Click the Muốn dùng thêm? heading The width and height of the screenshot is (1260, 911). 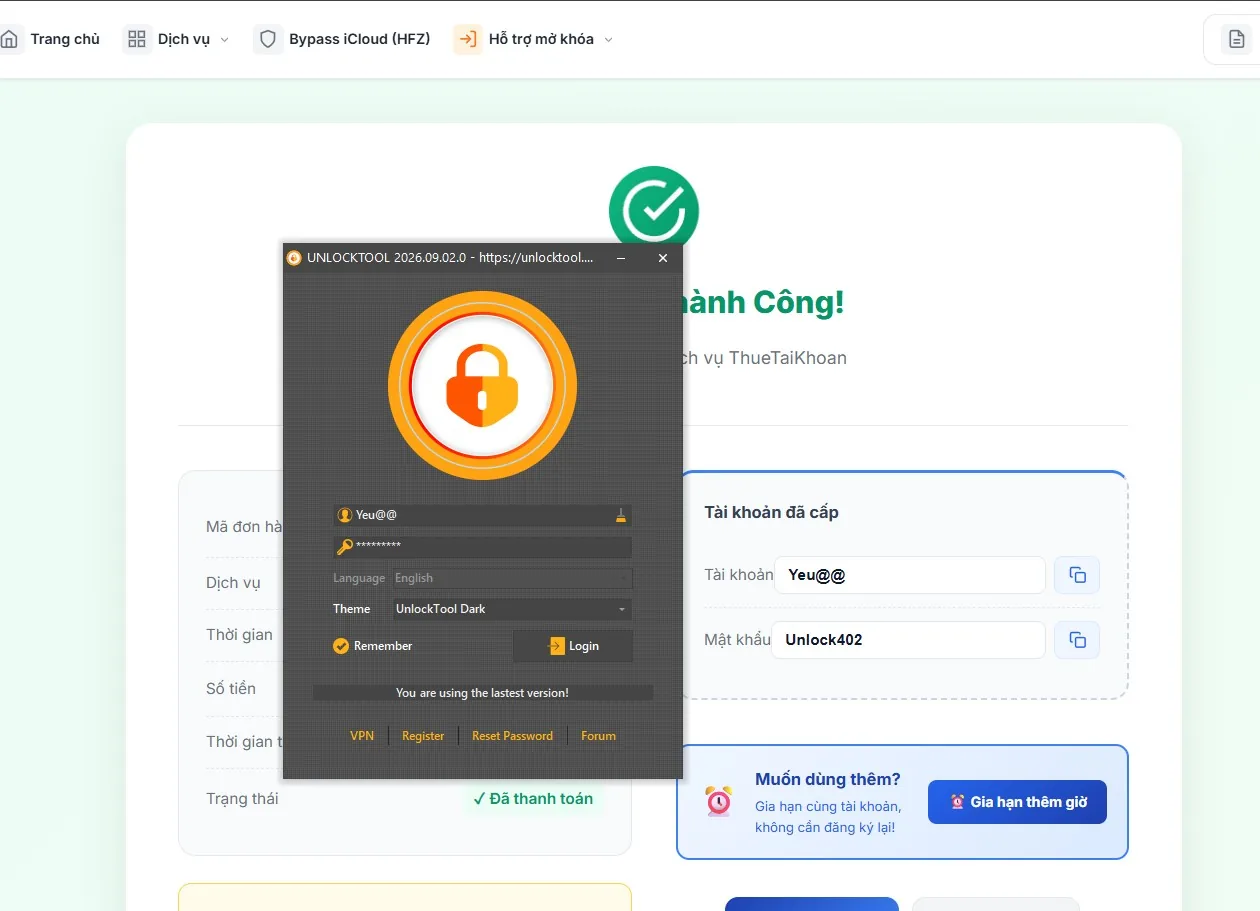[828, 779]
